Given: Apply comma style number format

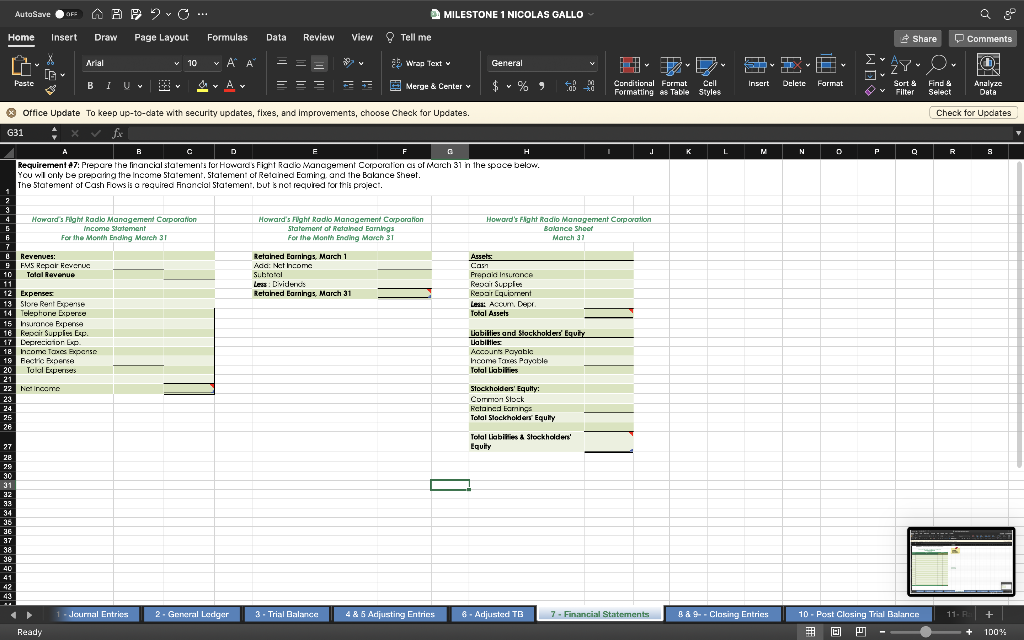Looking at the screenshot, I should [541, 86].
